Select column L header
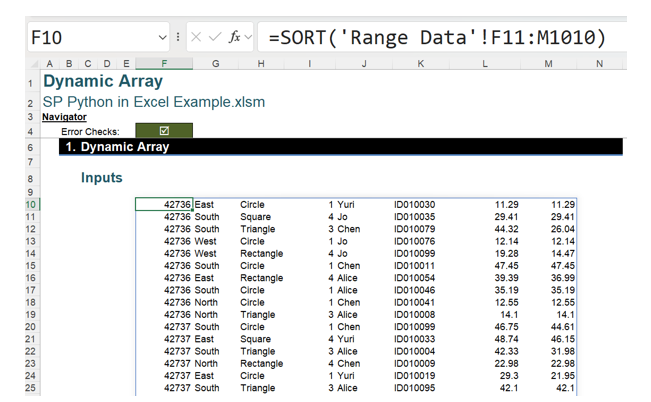Viewport: 651px width, 402px height. [486, 64]
